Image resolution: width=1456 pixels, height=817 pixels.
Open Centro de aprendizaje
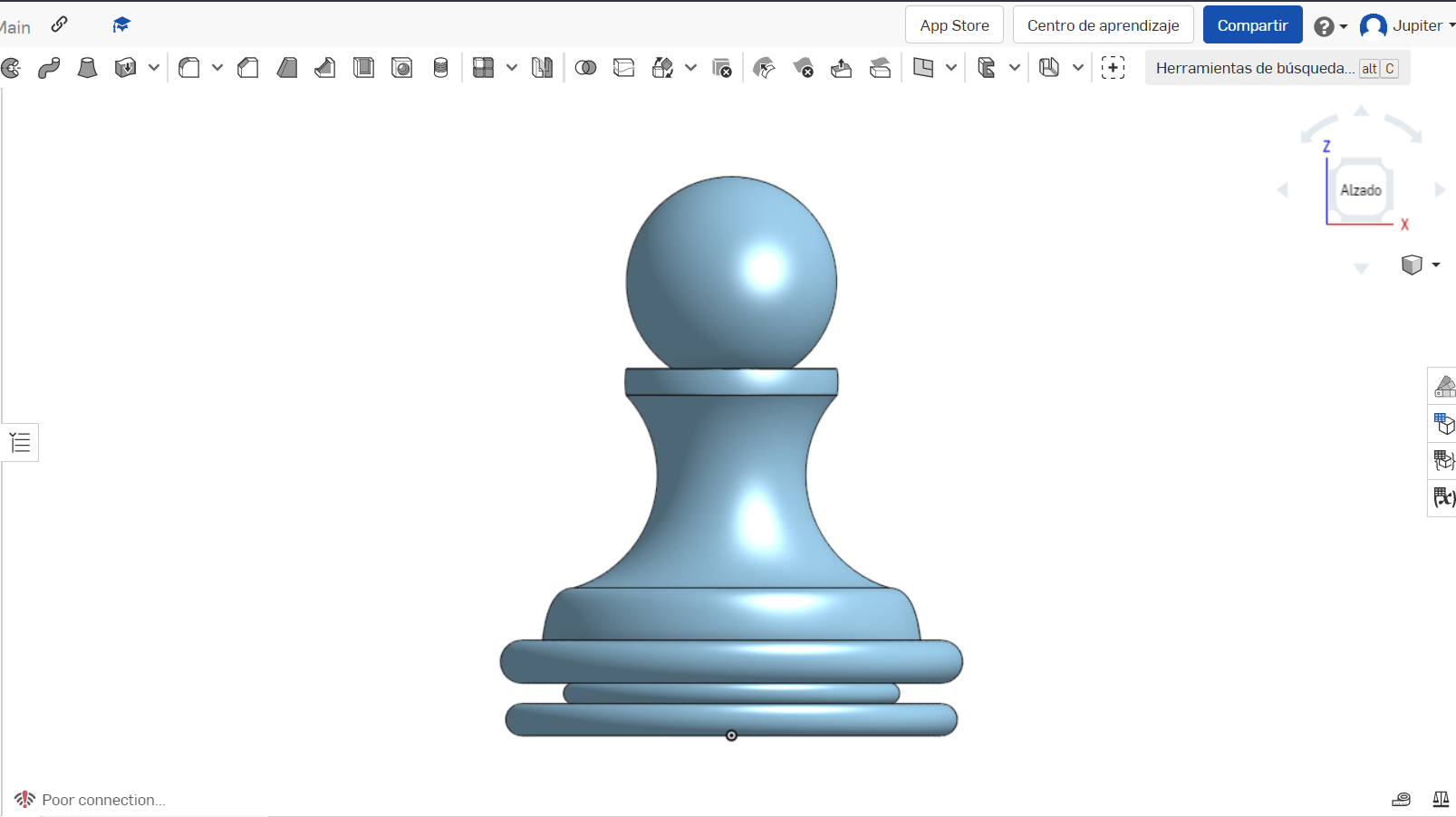1102,24
